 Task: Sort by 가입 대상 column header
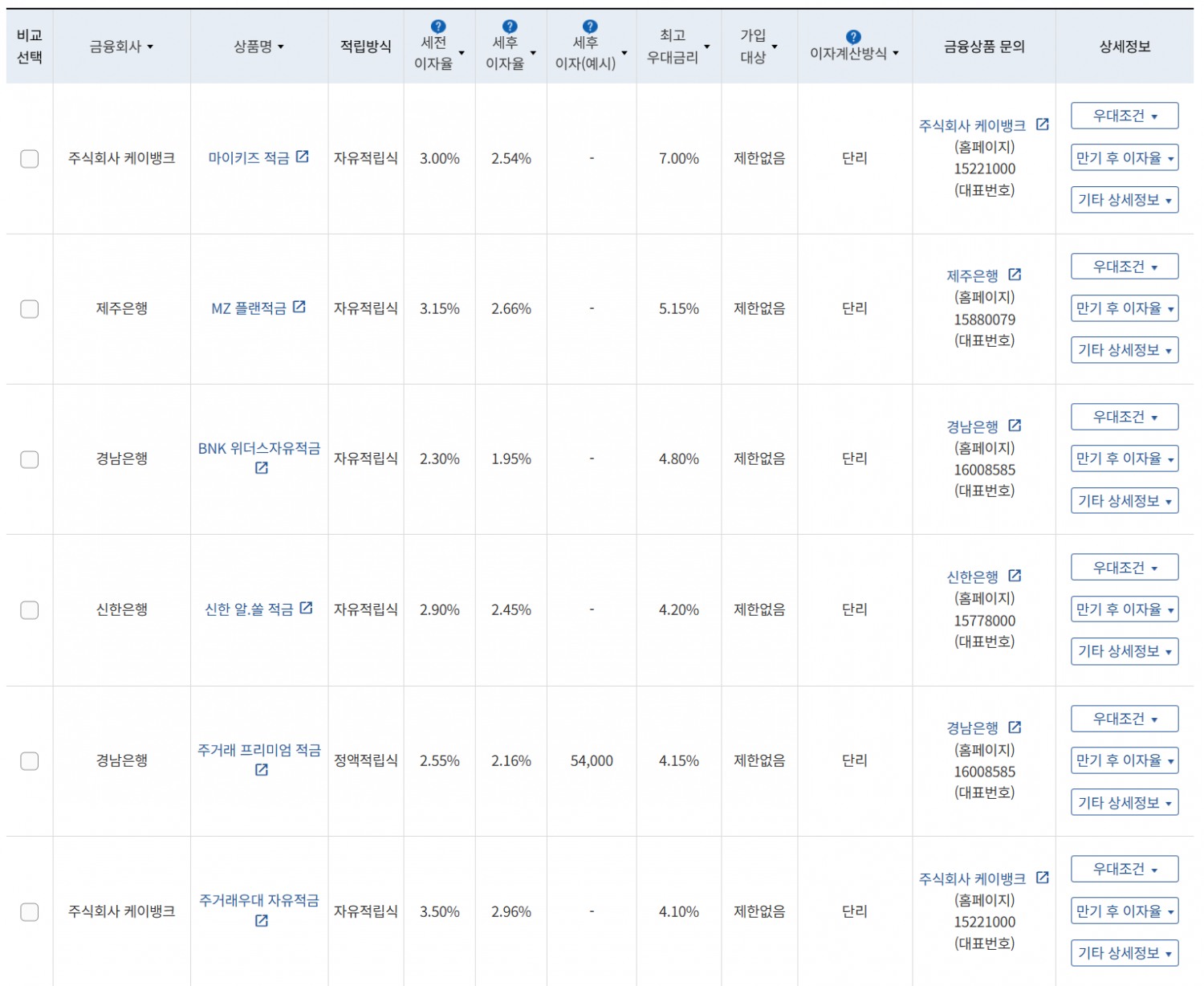(759, 47)
